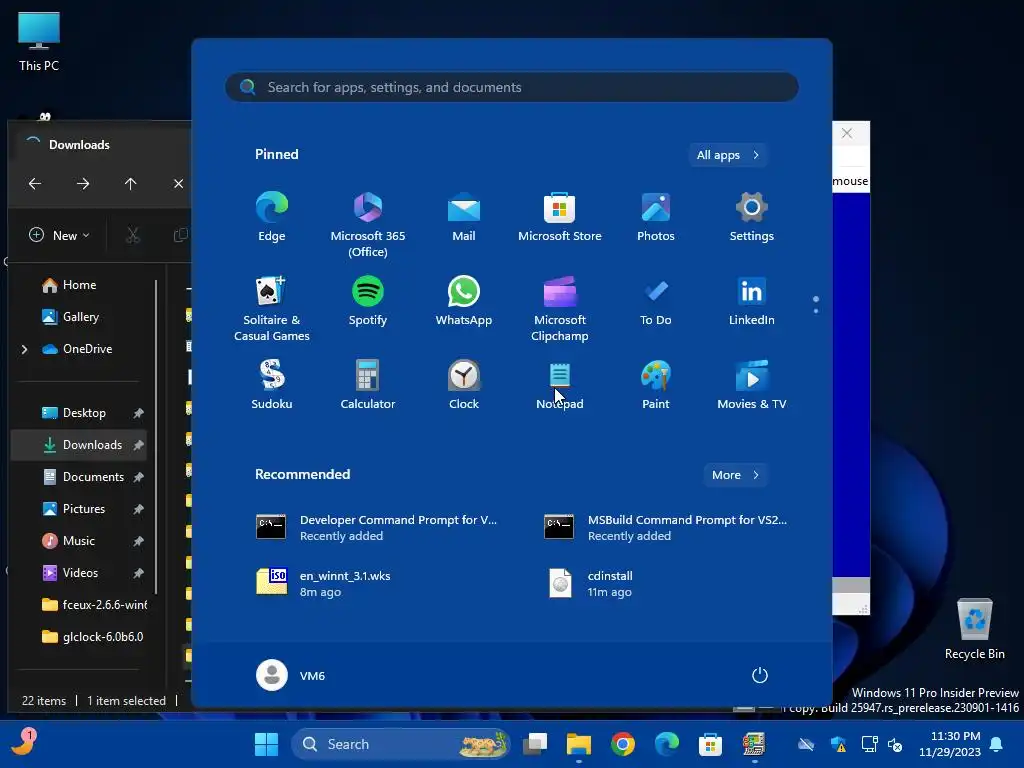Image resolution: width=1024 pixels, height=768 pixels.
Task: Open the Mail app
Action: point(464,217)
